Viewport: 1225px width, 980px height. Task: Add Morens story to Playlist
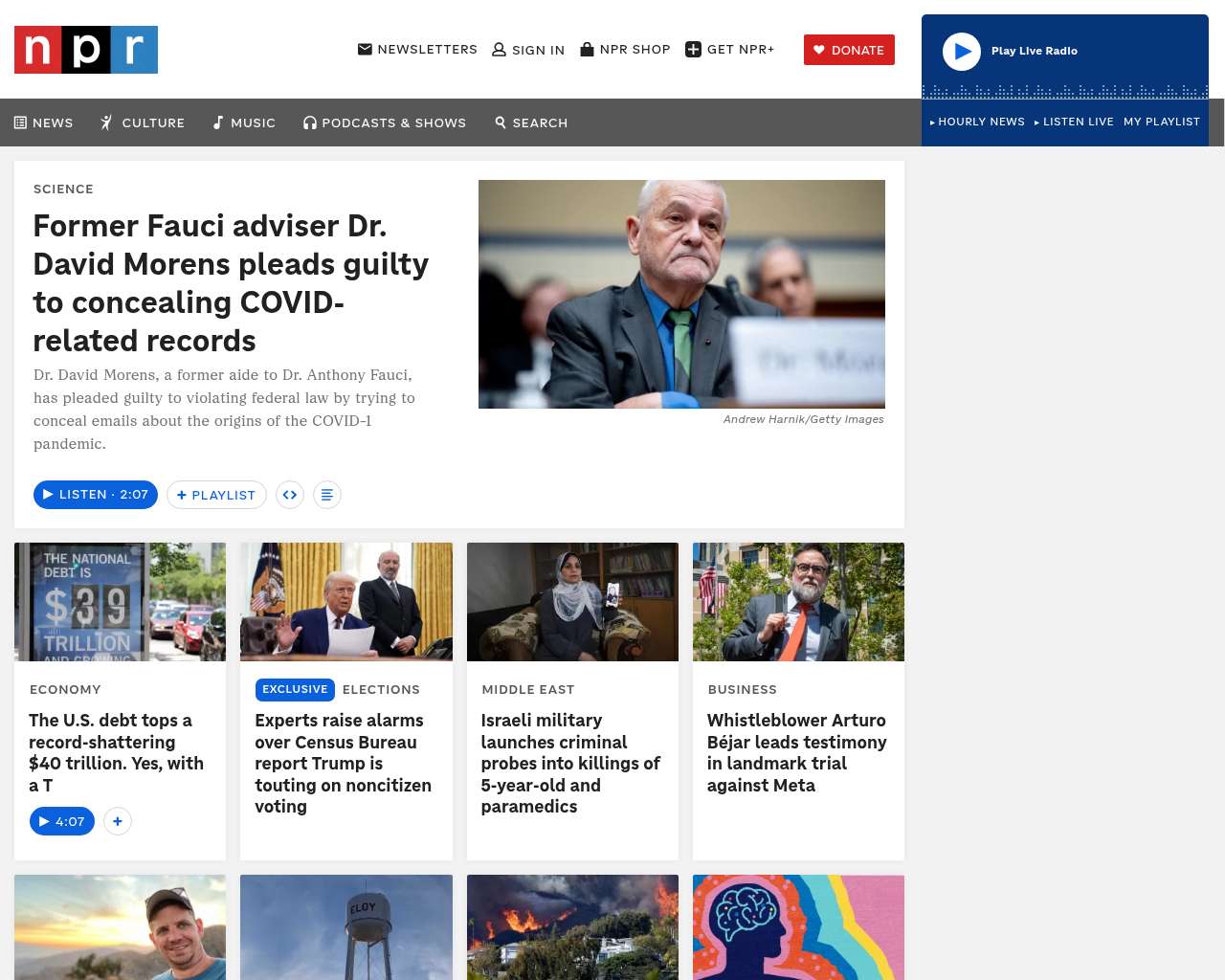point(216,495)
